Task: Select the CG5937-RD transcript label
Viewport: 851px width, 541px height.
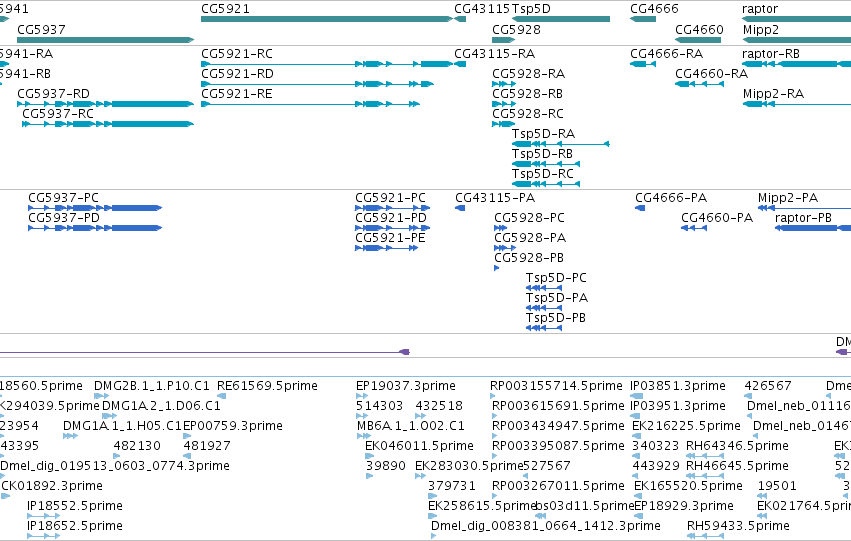Action: pos(53,94)
